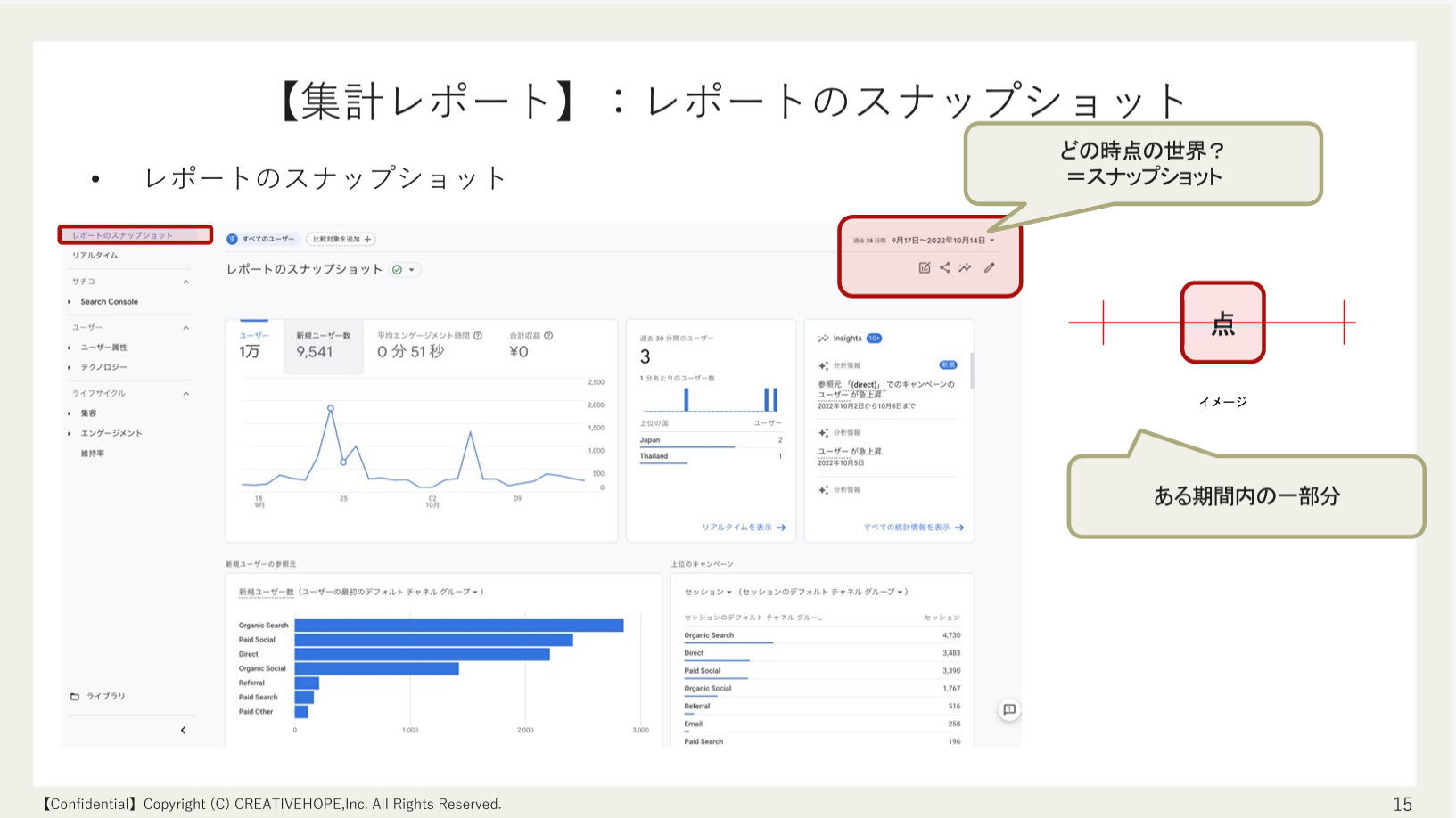Click the Paid Other label in bar chart
1456x818 pixels.
click(x=256, y=712)
